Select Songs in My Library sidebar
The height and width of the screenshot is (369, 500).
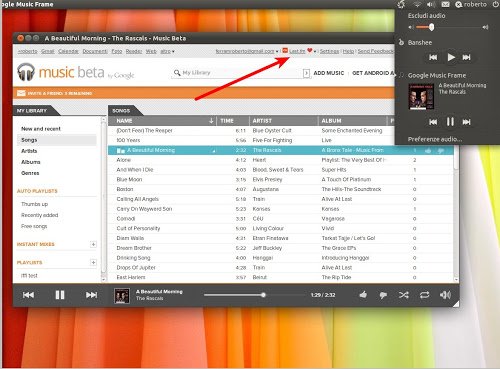(x=57, y=140)
